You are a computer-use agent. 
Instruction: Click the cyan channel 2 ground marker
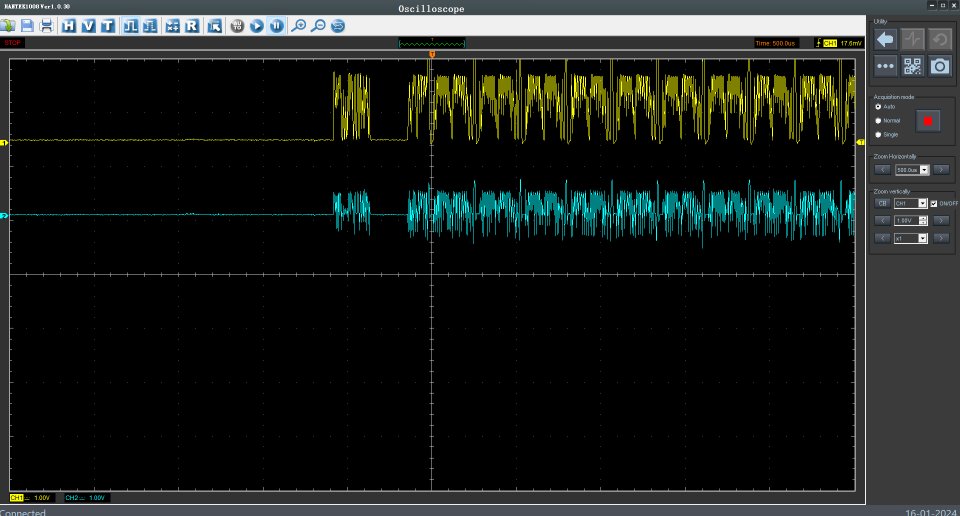(4, 215)
